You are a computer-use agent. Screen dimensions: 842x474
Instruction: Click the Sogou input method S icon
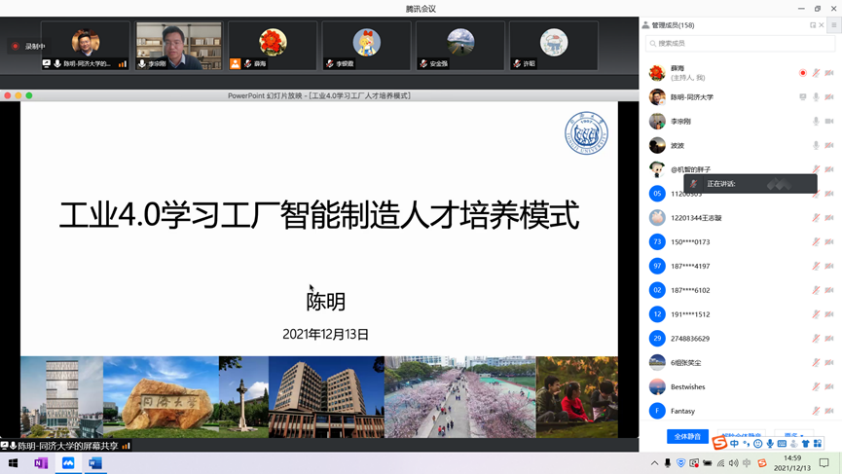coord(719,444)
